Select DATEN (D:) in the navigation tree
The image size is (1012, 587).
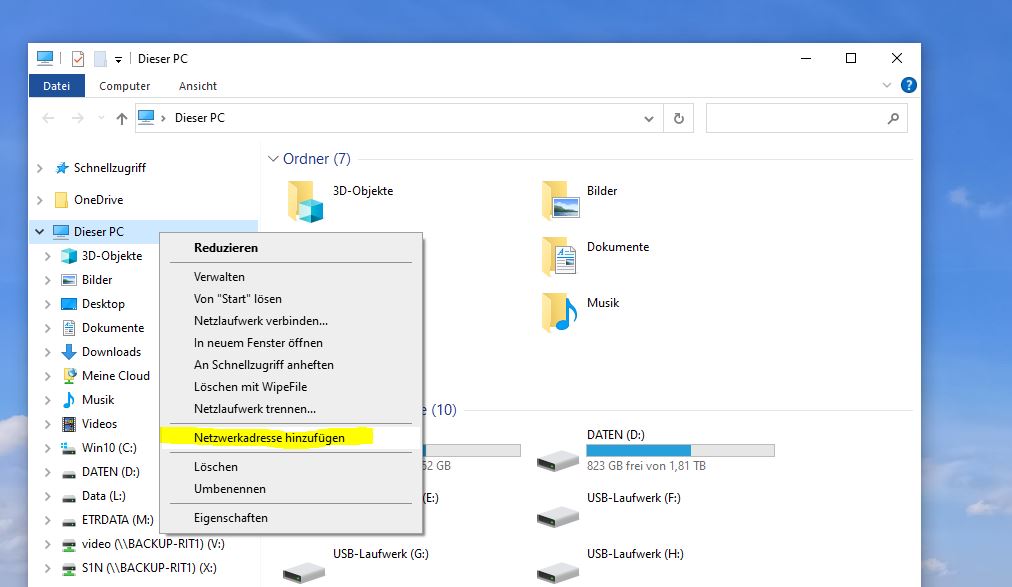pyautogui.click(x=110, y=472)
